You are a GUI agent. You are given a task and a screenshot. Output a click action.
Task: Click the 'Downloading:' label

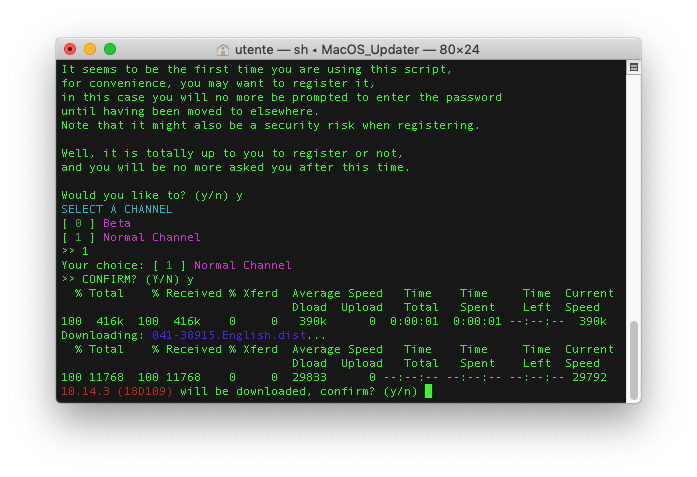[103, 335]
